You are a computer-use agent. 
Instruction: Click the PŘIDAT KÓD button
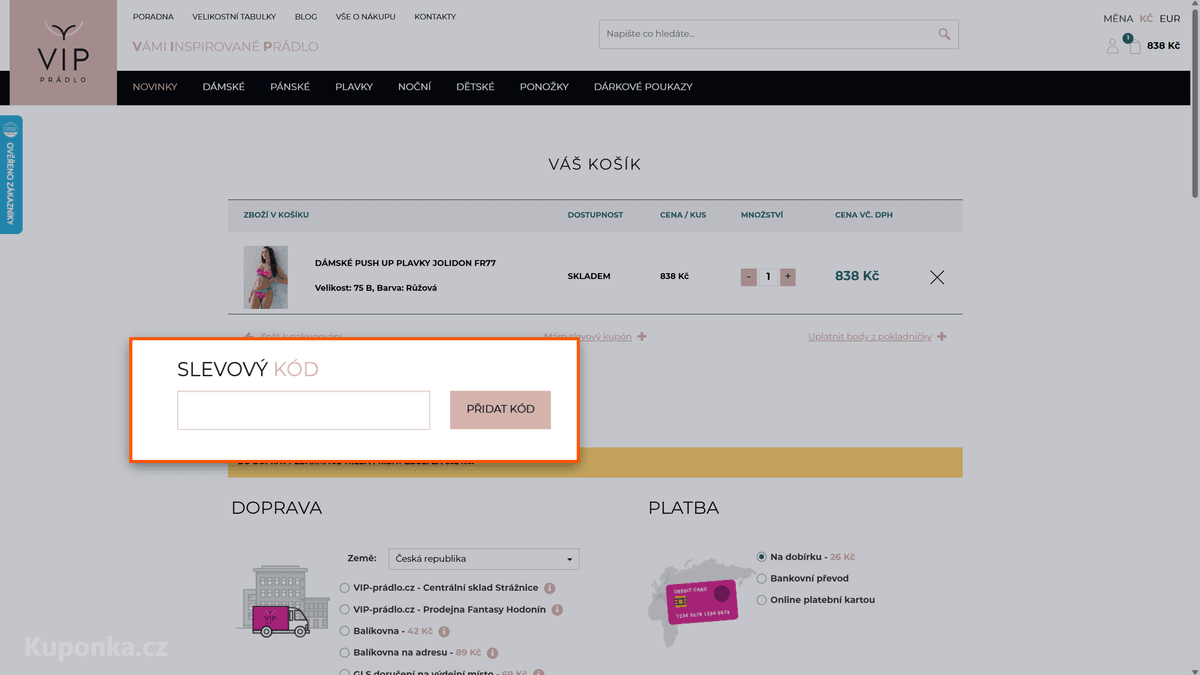coord(500,409)
